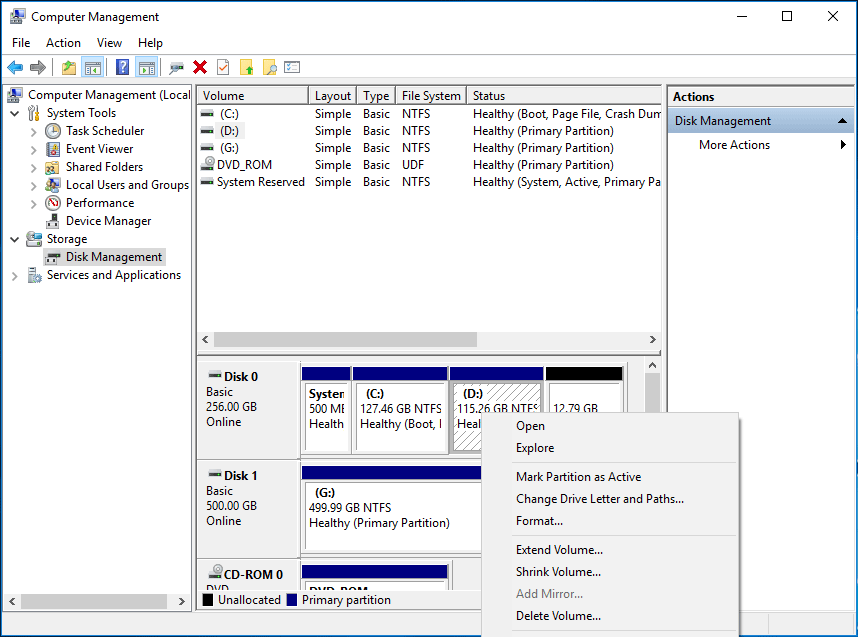Collapse the System Tools tree node
Screen dimensions: 858x637
15,114
